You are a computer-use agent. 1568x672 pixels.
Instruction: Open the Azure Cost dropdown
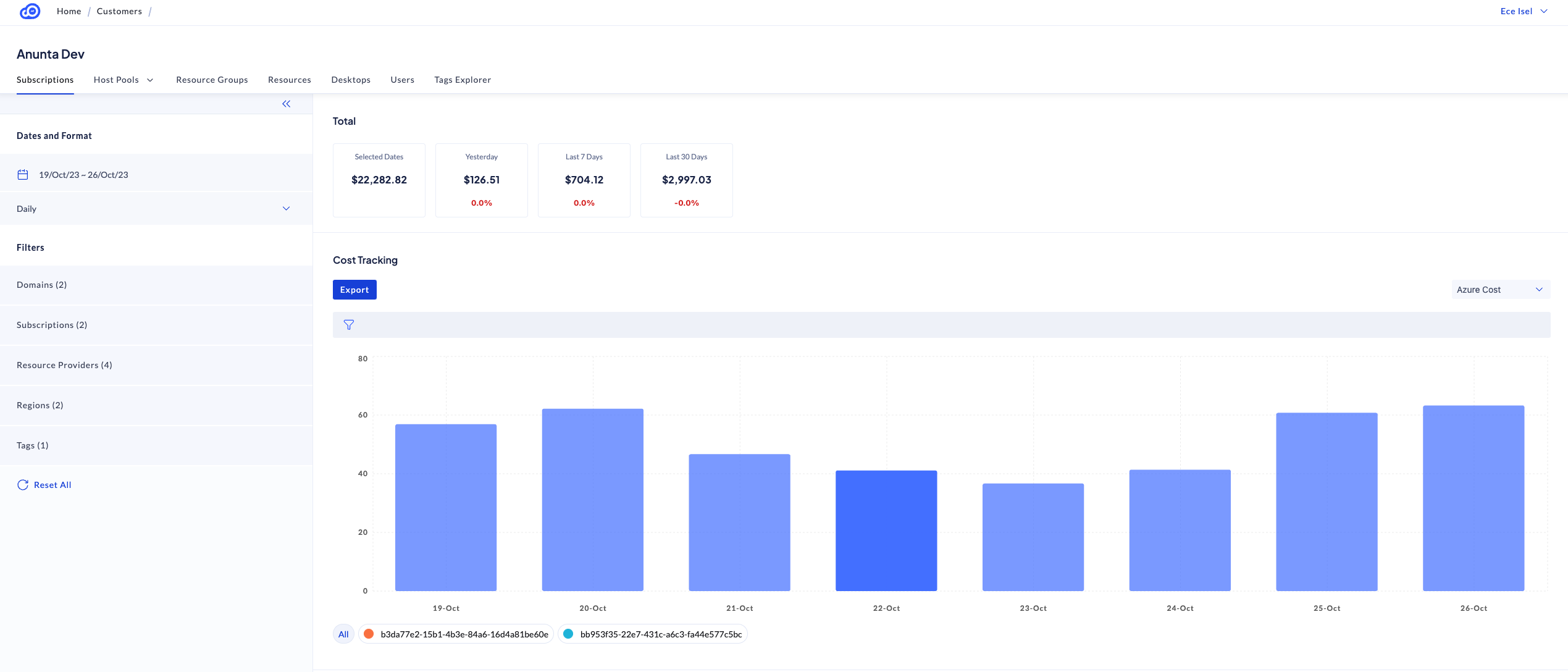(1499, 290)
